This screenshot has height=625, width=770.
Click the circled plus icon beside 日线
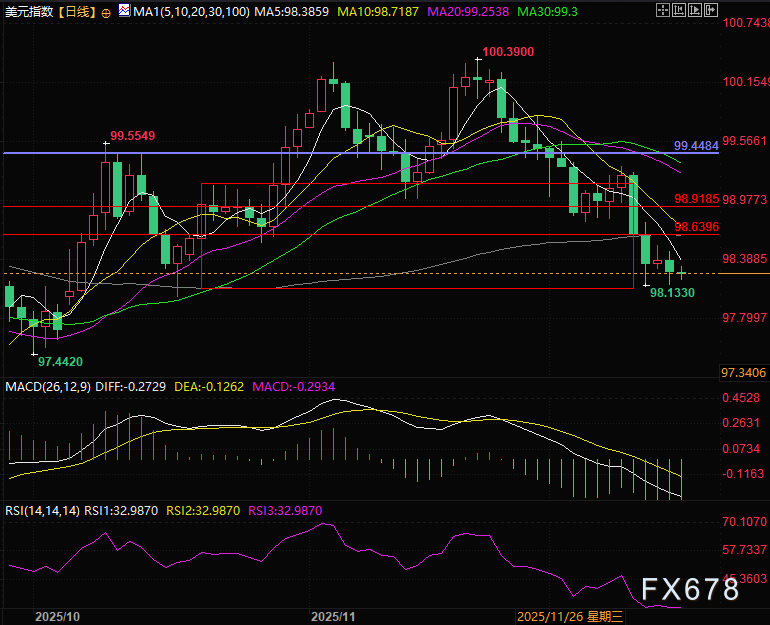coord(106,13)
